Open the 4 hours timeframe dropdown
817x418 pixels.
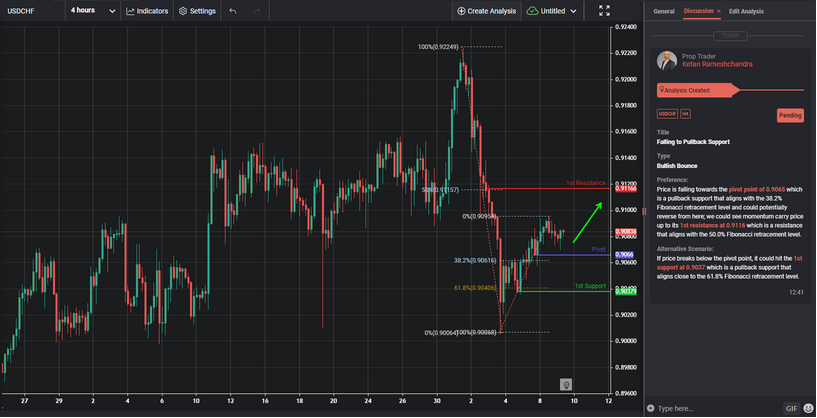tap(93, 10)
